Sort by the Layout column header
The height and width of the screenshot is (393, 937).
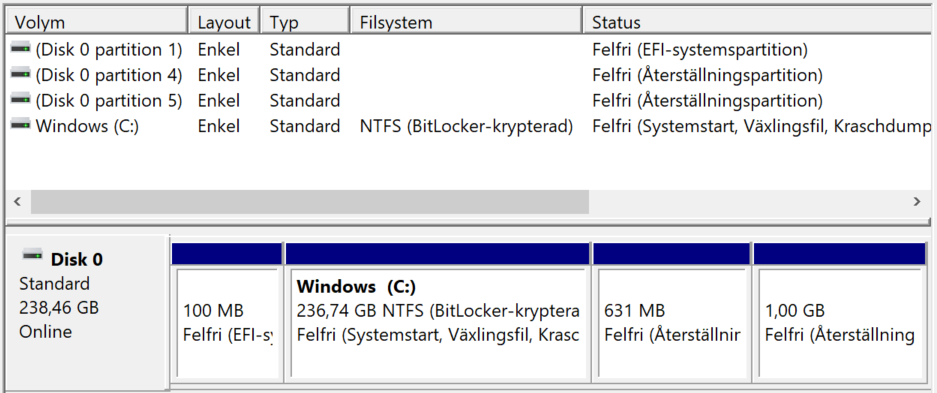[x=224, y=23]
